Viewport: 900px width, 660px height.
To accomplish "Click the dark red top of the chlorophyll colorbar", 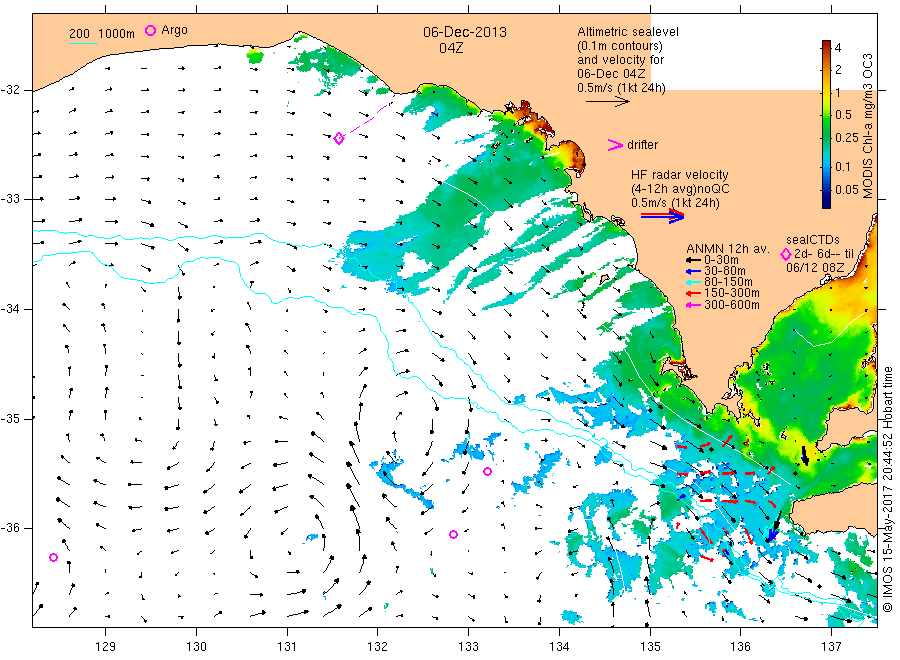I will point(826,45).
